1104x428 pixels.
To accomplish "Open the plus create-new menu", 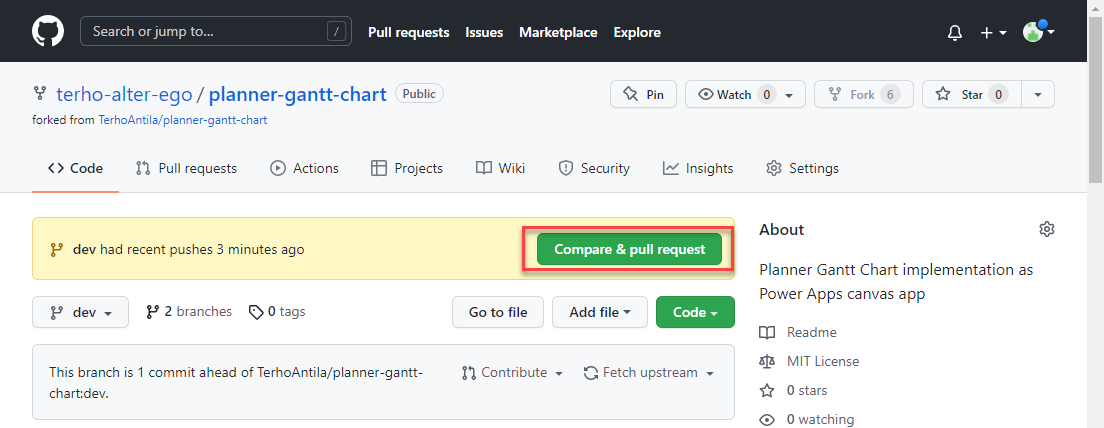I will click(992, 32).
